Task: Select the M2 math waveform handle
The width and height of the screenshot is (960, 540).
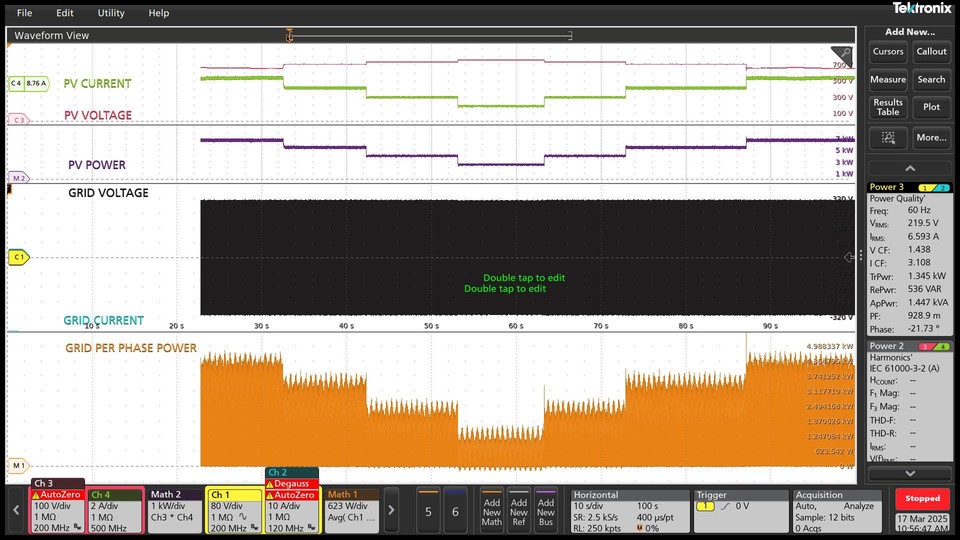Action: click(17, 178)
